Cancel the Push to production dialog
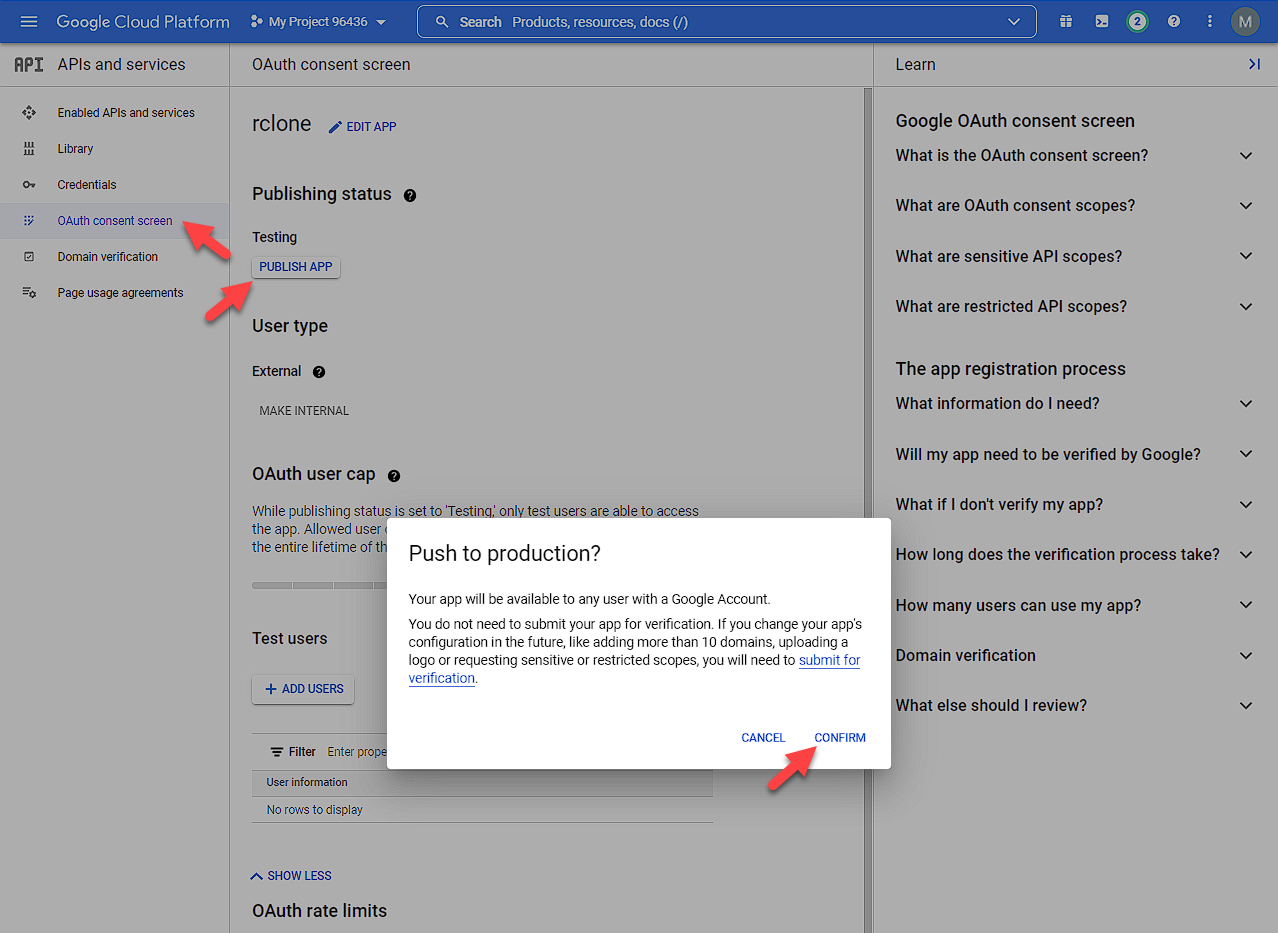The image size is (1278, 933). coord(763,738)
